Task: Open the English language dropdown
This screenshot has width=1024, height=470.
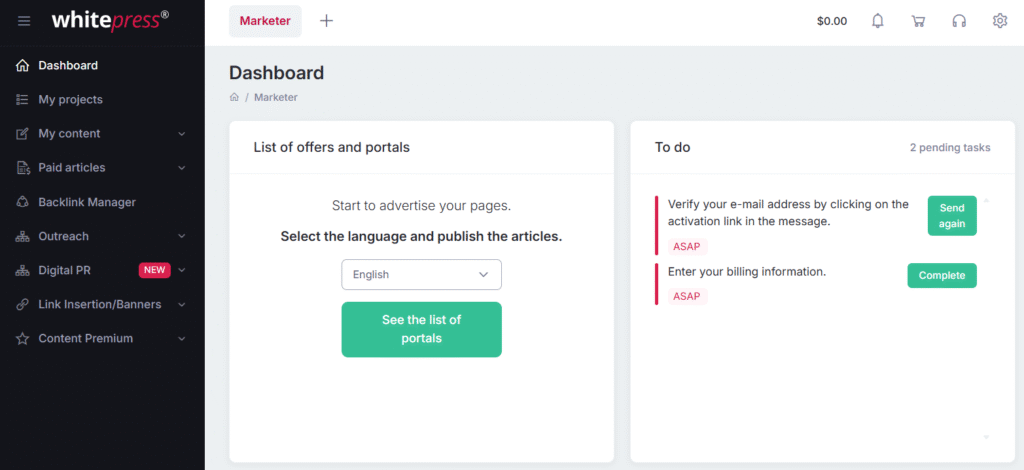Action: click(x=421, y=275)
